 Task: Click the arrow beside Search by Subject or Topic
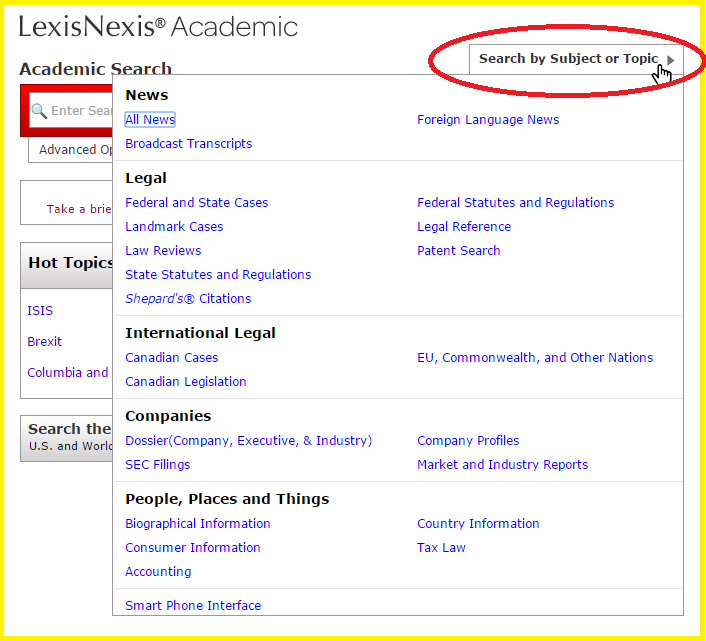pyautogui.click(x=671, y=60)
